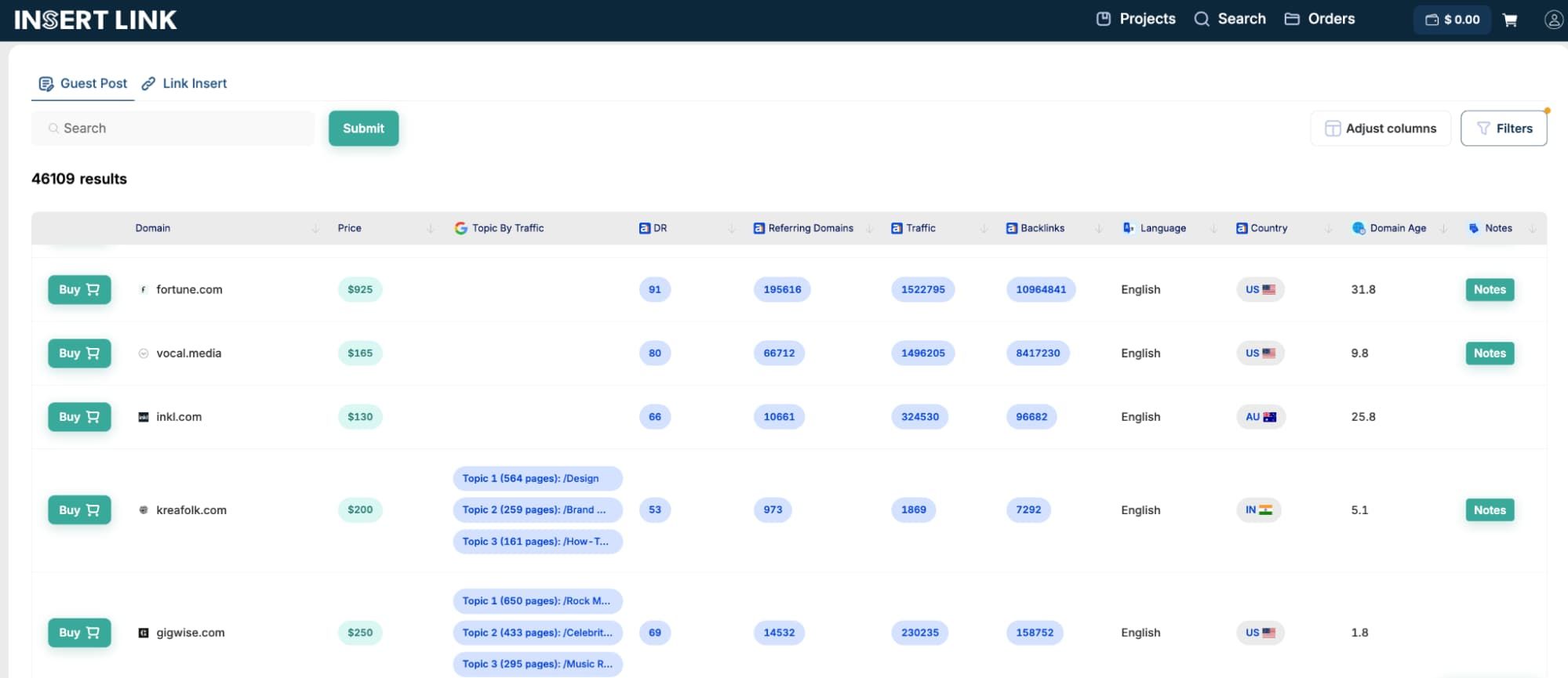Click translate icon beside Language header
Viewport: 1568px width, 678px height.
click(1128, 228)
